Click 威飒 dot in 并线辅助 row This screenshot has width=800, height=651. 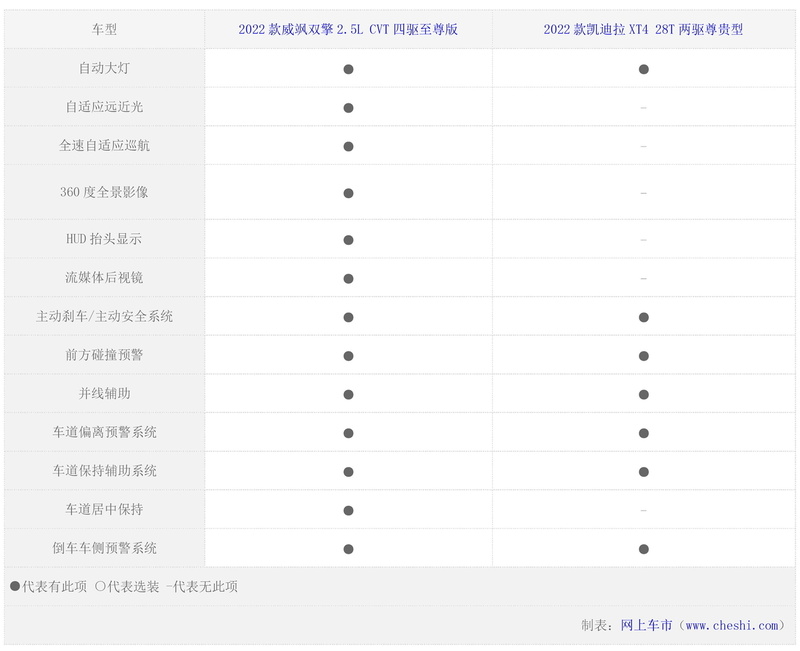(348, 395)
